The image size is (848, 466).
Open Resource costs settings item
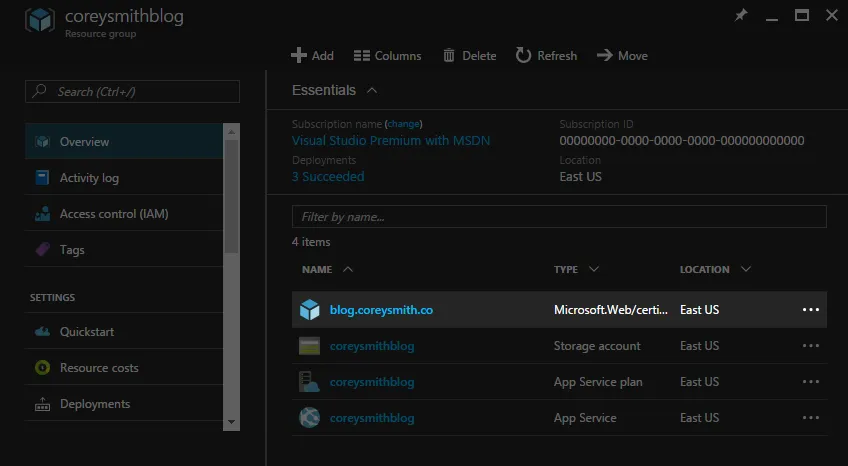coord(124,368)
